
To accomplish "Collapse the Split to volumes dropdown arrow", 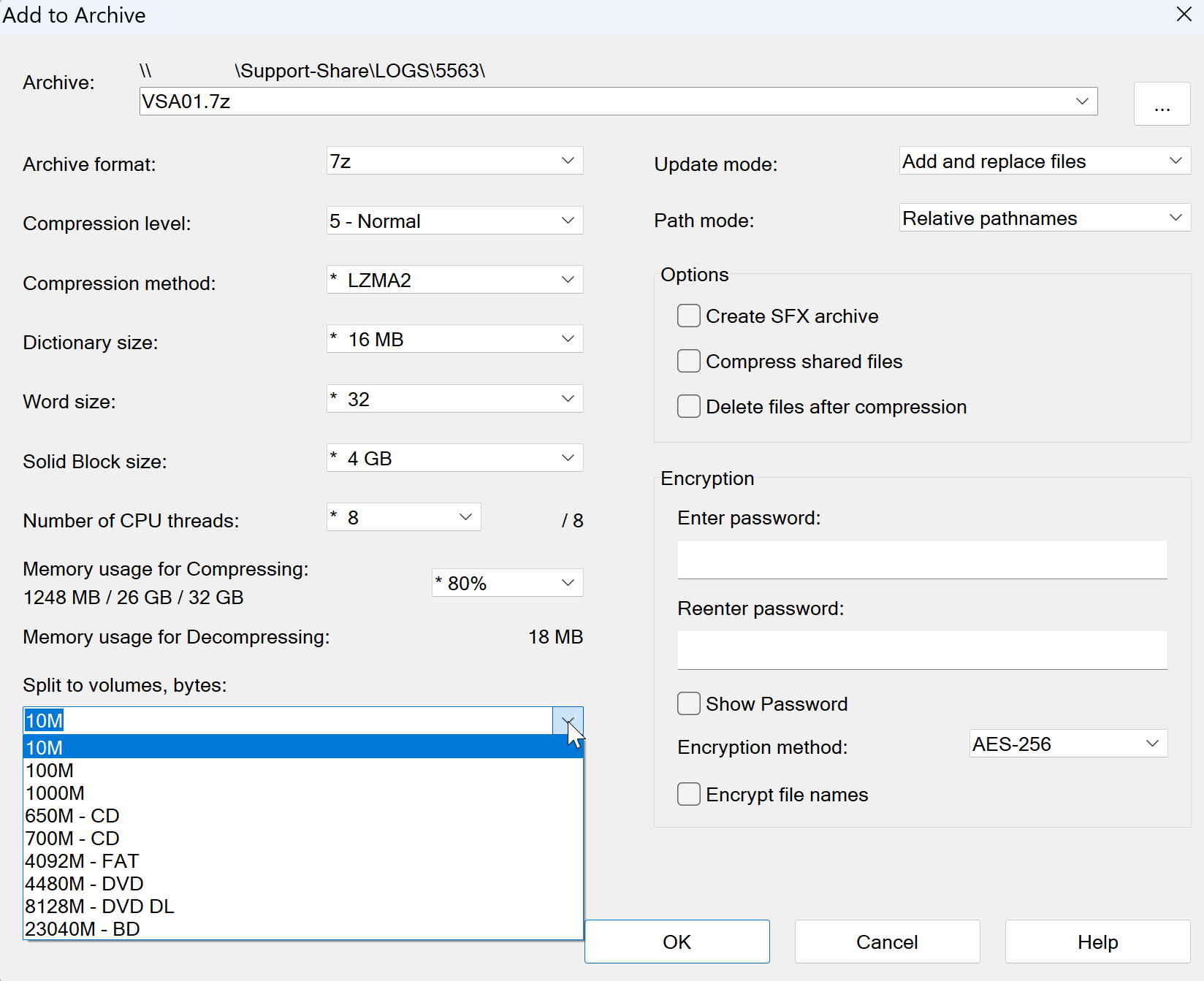I will coord(568,721).
